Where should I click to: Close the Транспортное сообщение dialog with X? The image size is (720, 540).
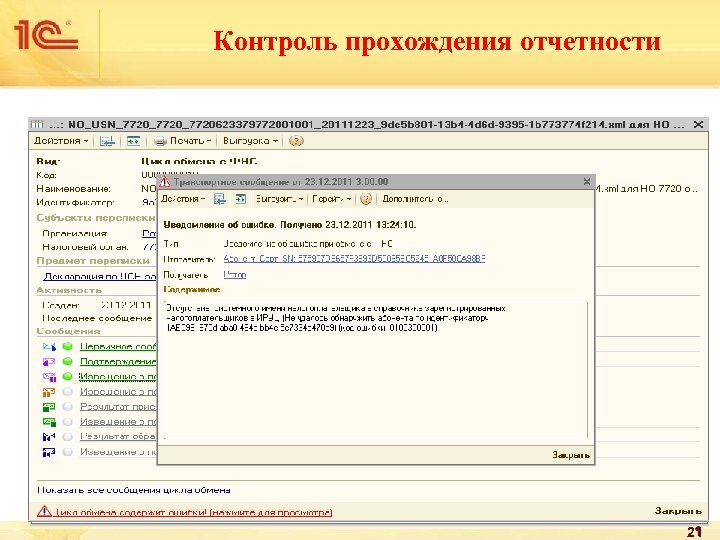point(586,182)
